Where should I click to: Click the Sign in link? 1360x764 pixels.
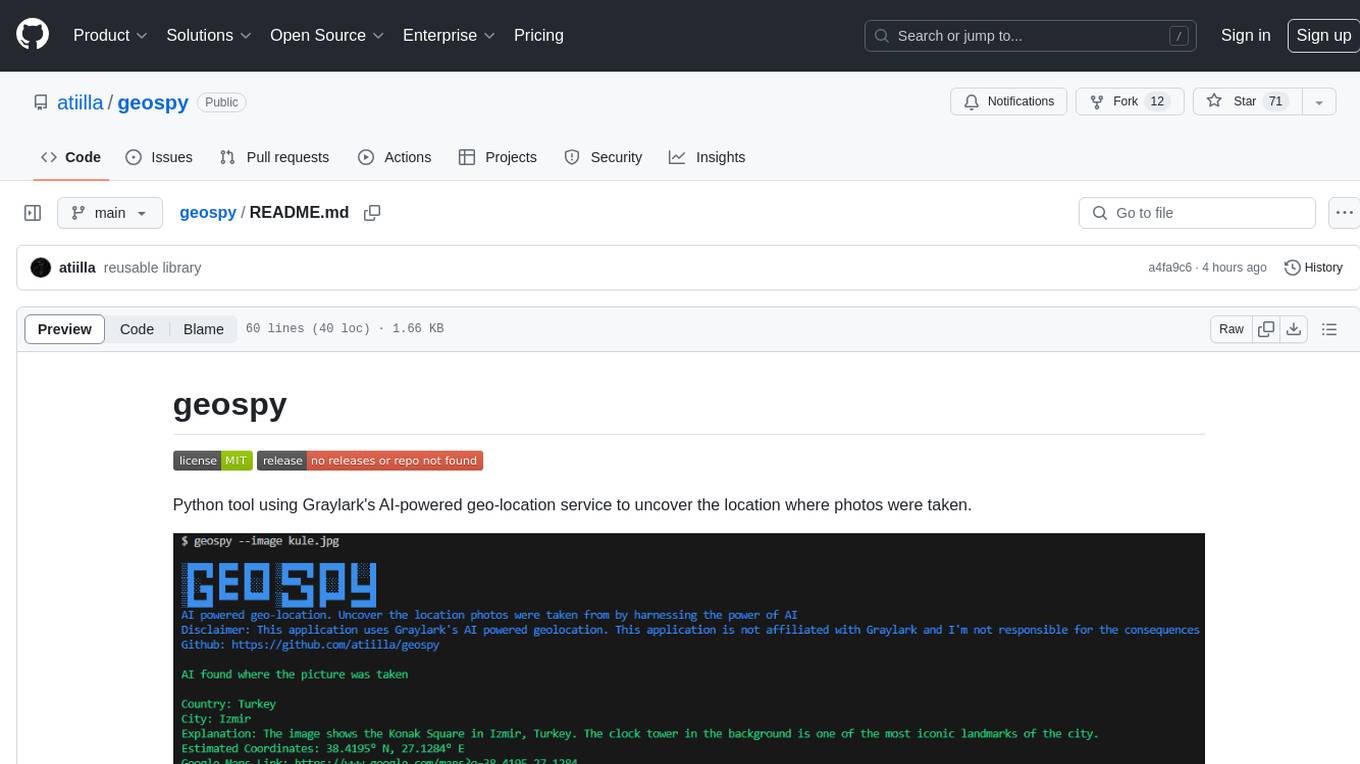tap(1245, 35)
